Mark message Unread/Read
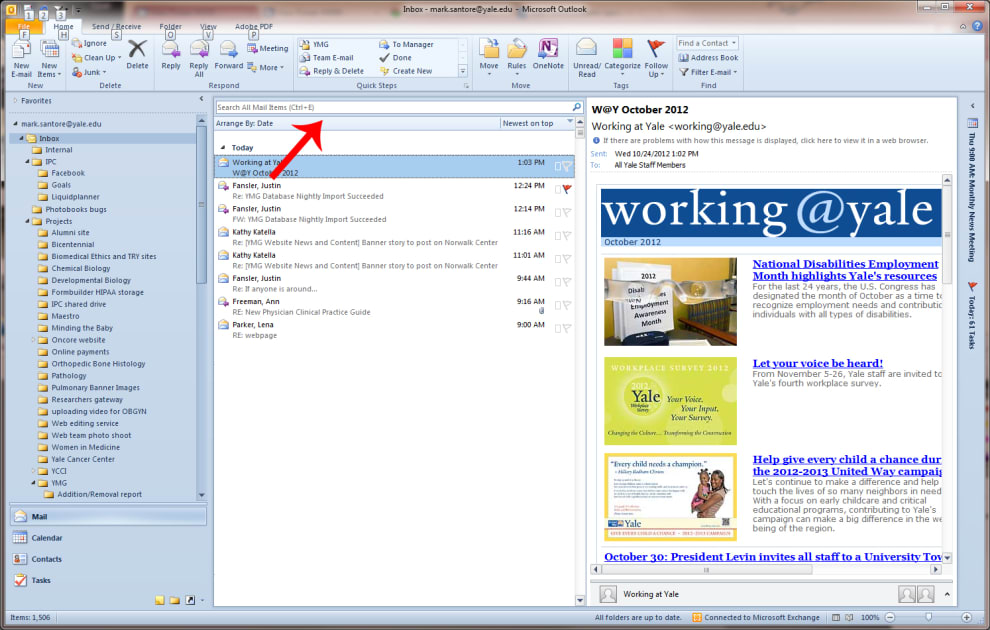Viewport: 990px width, 630px height. 587,59
